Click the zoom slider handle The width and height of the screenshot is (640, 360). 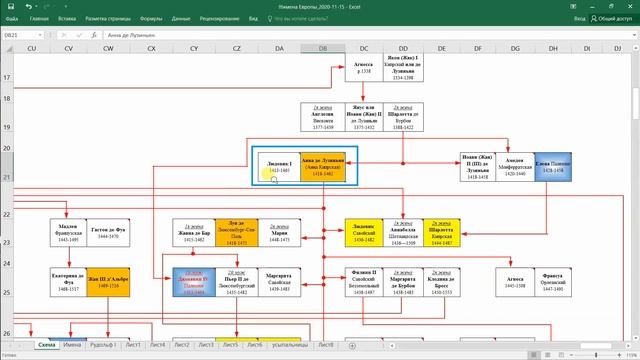pyautogui.click(x=596, y=355)
